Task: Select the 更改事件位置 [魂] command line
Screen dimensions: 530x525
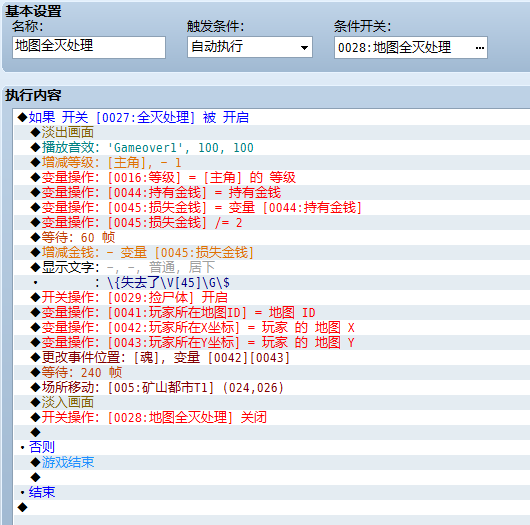Action: point(272,358)
